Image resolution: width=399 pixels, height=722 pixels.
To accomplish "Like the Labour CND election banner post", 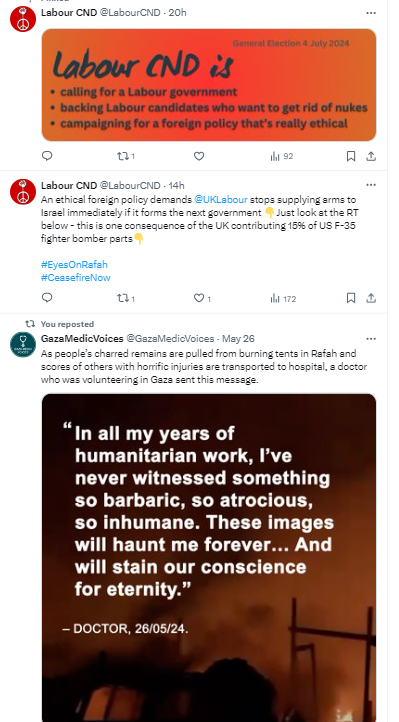I will point(199,156).
